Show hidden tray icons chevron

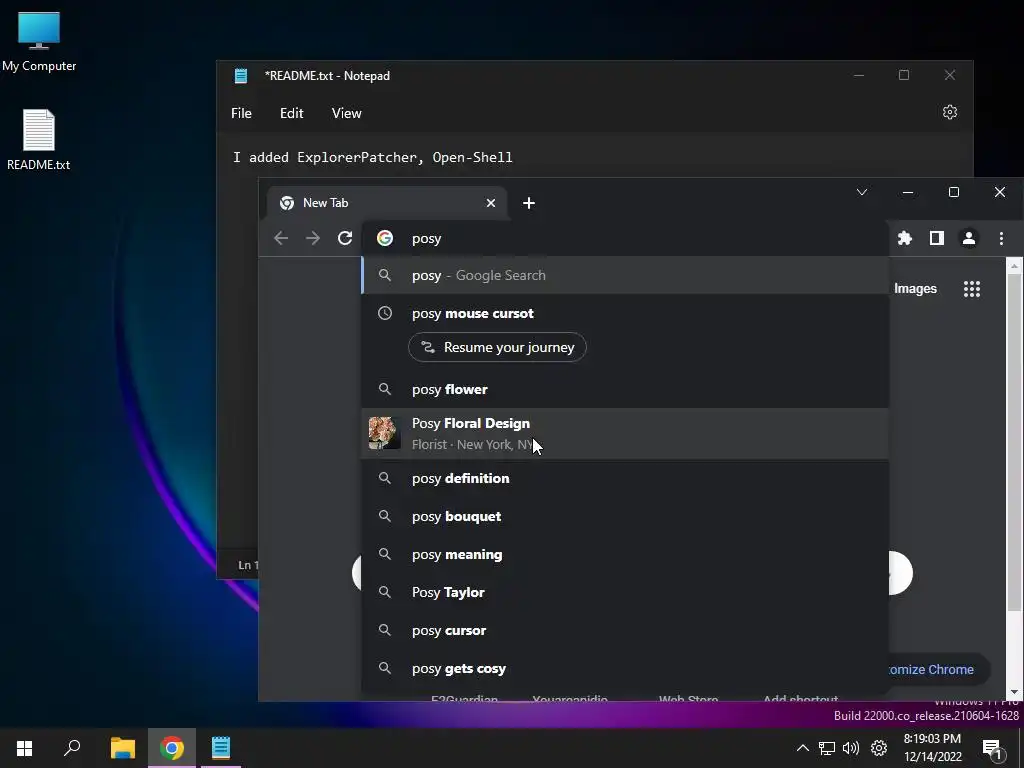click(803, 748)
